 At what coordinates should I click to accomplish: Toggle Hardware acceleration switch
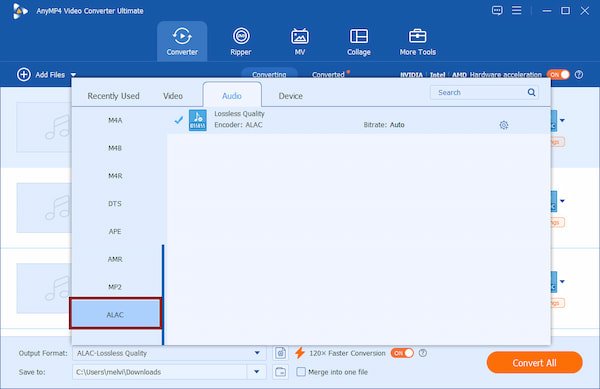(558, 75)
